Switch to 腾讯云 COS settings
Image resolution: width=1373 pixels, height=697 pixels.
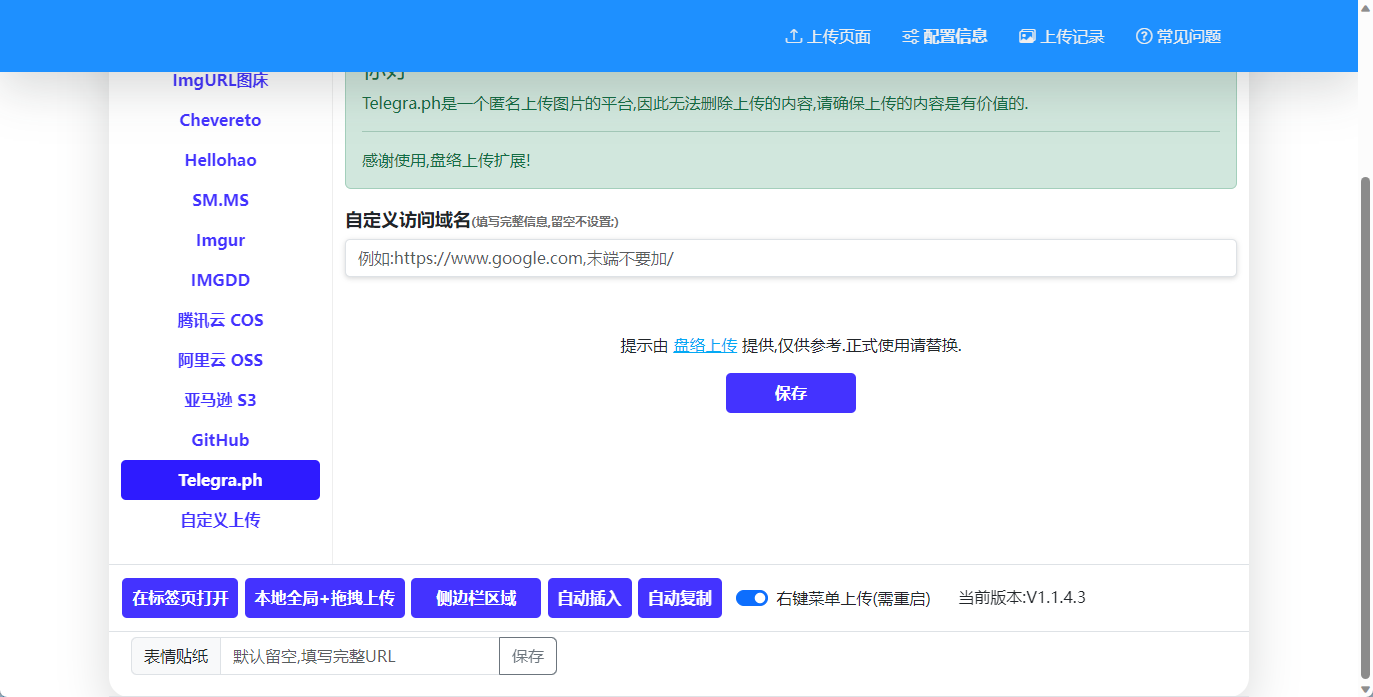(x=220, y=320)
